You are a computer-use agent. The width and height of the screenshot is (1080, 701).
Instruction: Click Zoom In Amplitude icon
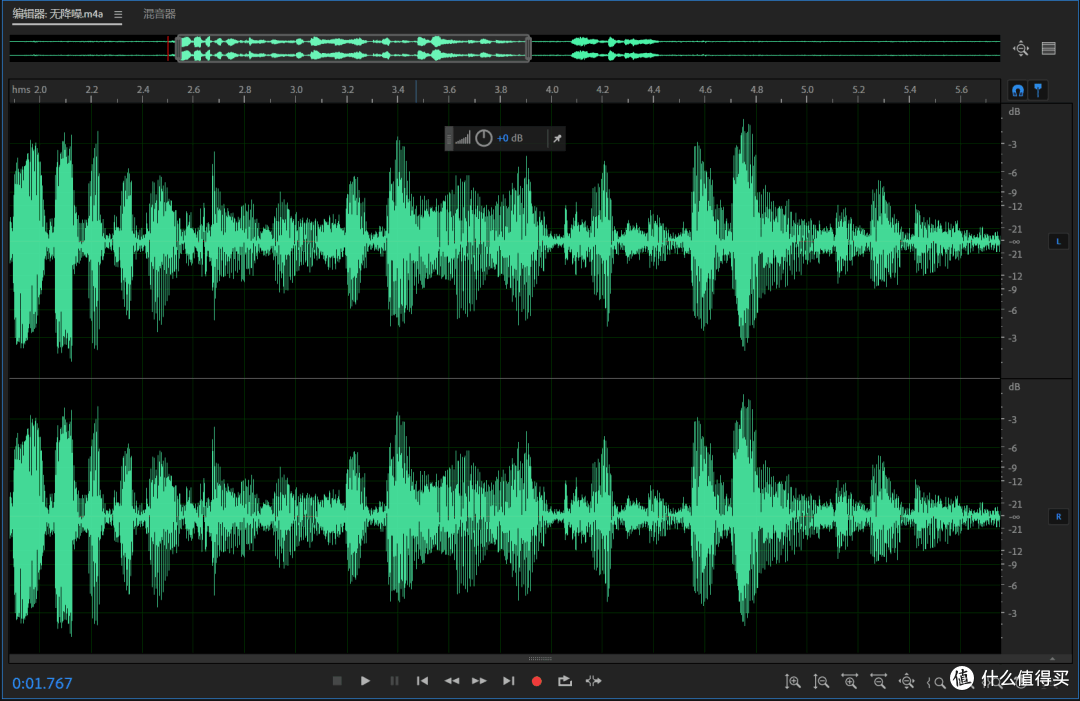click(x=793, y=682)
